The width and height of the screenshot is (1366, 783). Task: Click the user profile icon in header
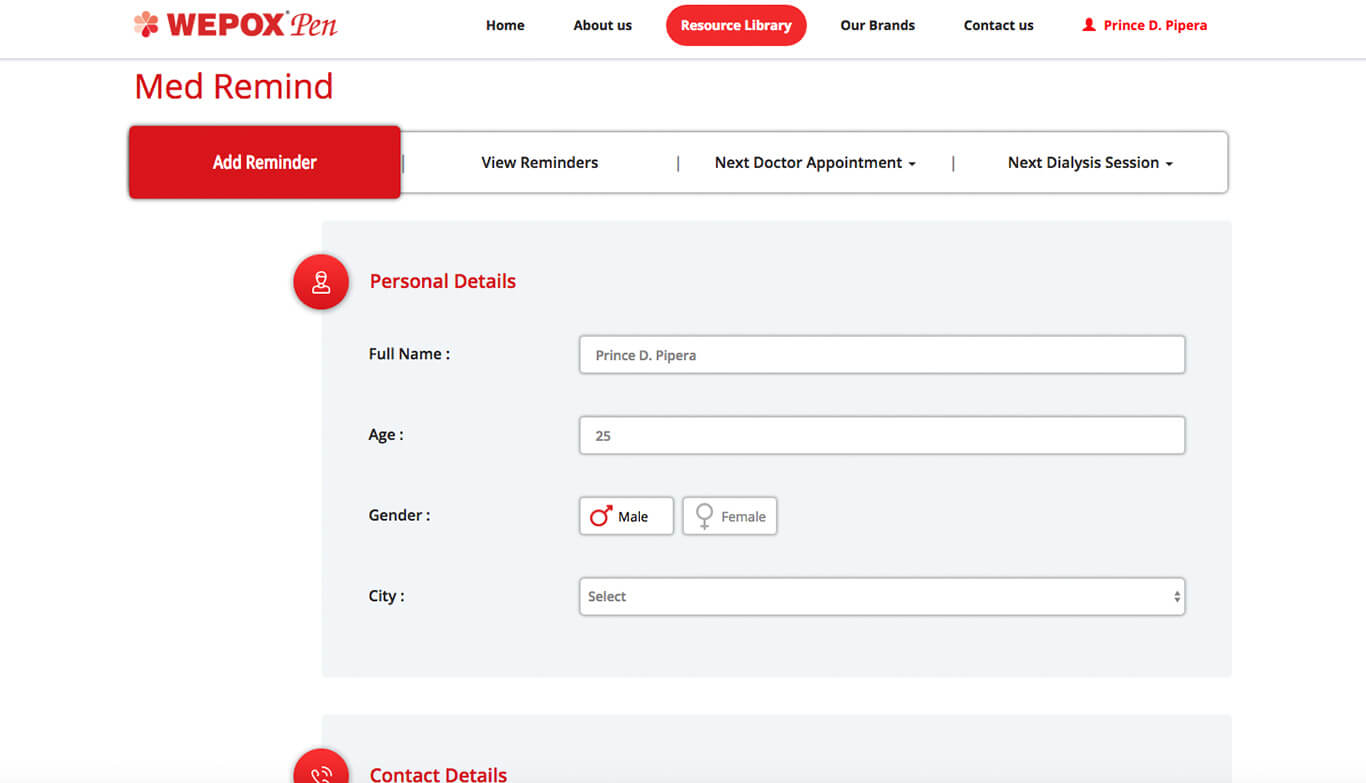click(1089, 25)
